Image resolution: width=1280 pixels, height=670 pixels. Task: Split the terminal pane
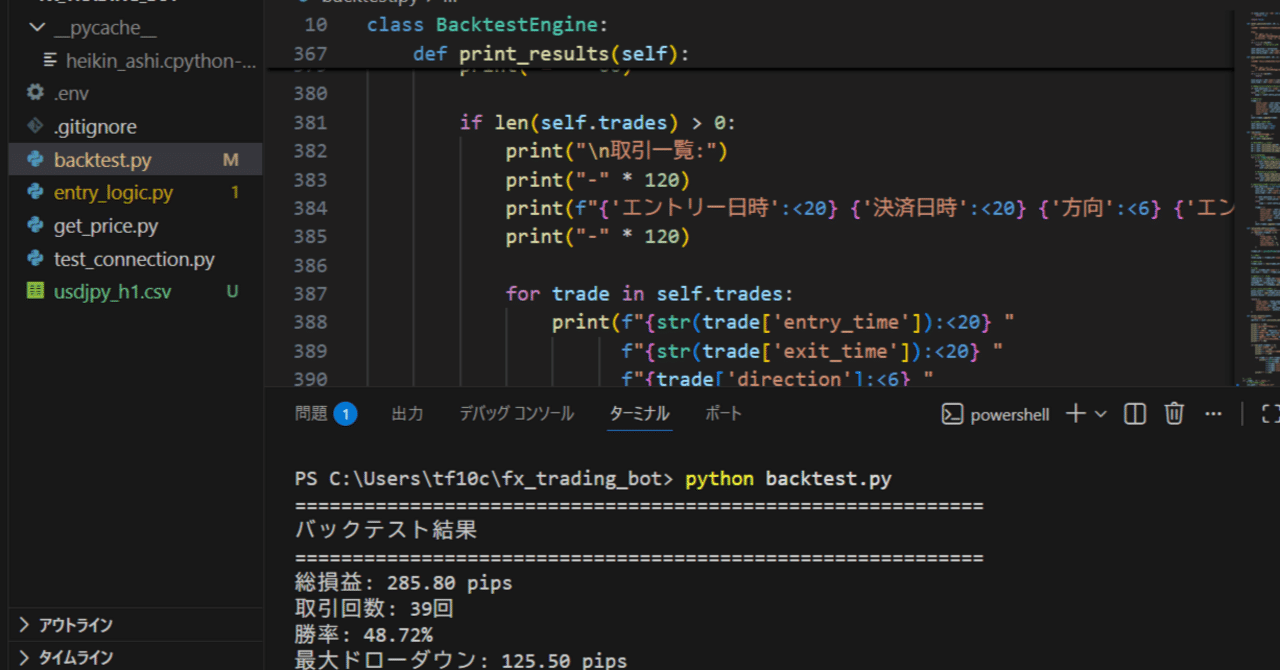(1134, 413)
